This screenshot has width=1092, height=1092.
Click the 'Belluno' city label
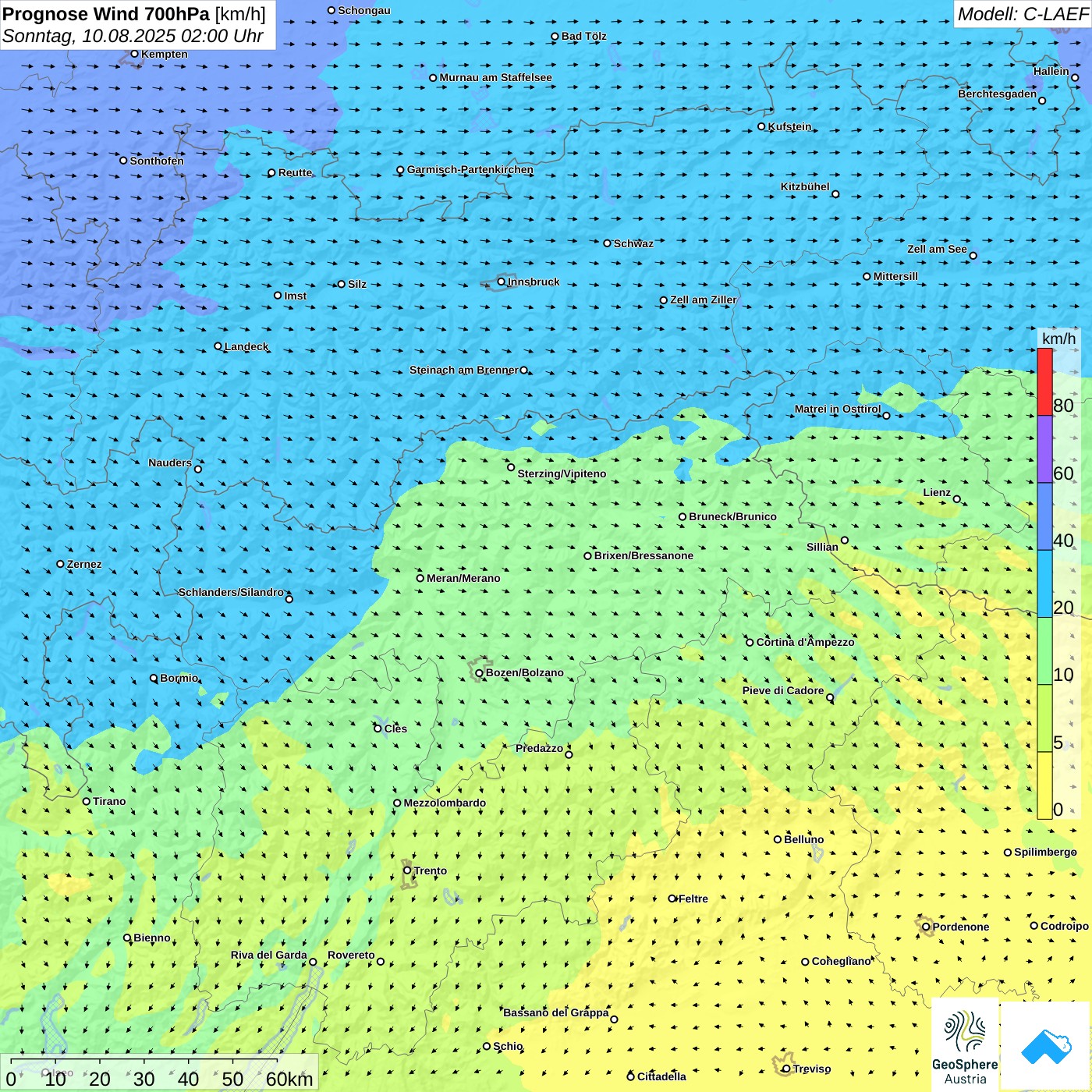(x=804, y=839)
